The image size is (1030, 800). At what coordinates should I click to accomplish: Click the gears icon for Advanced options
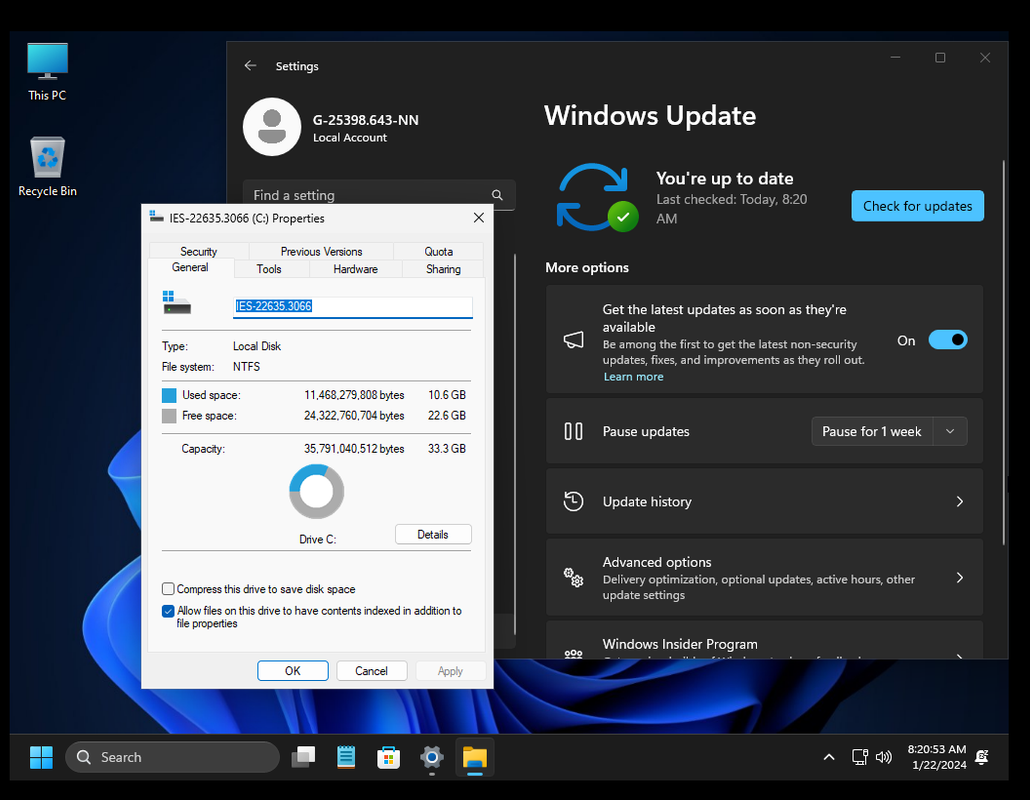[573, 577]
